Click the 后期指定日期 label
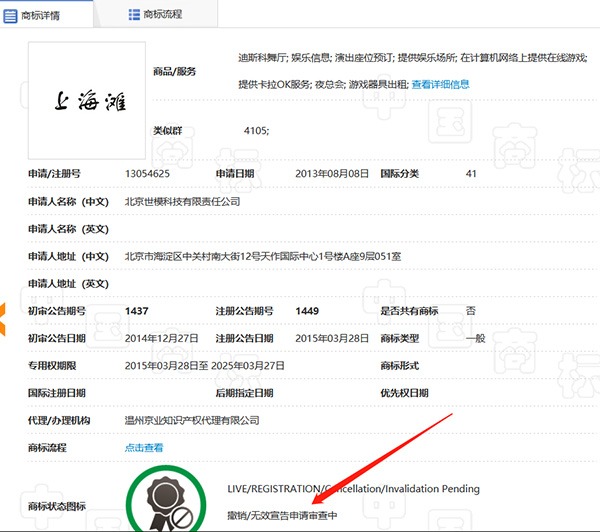This screenshot has height=532, width=600. [245, 393]
